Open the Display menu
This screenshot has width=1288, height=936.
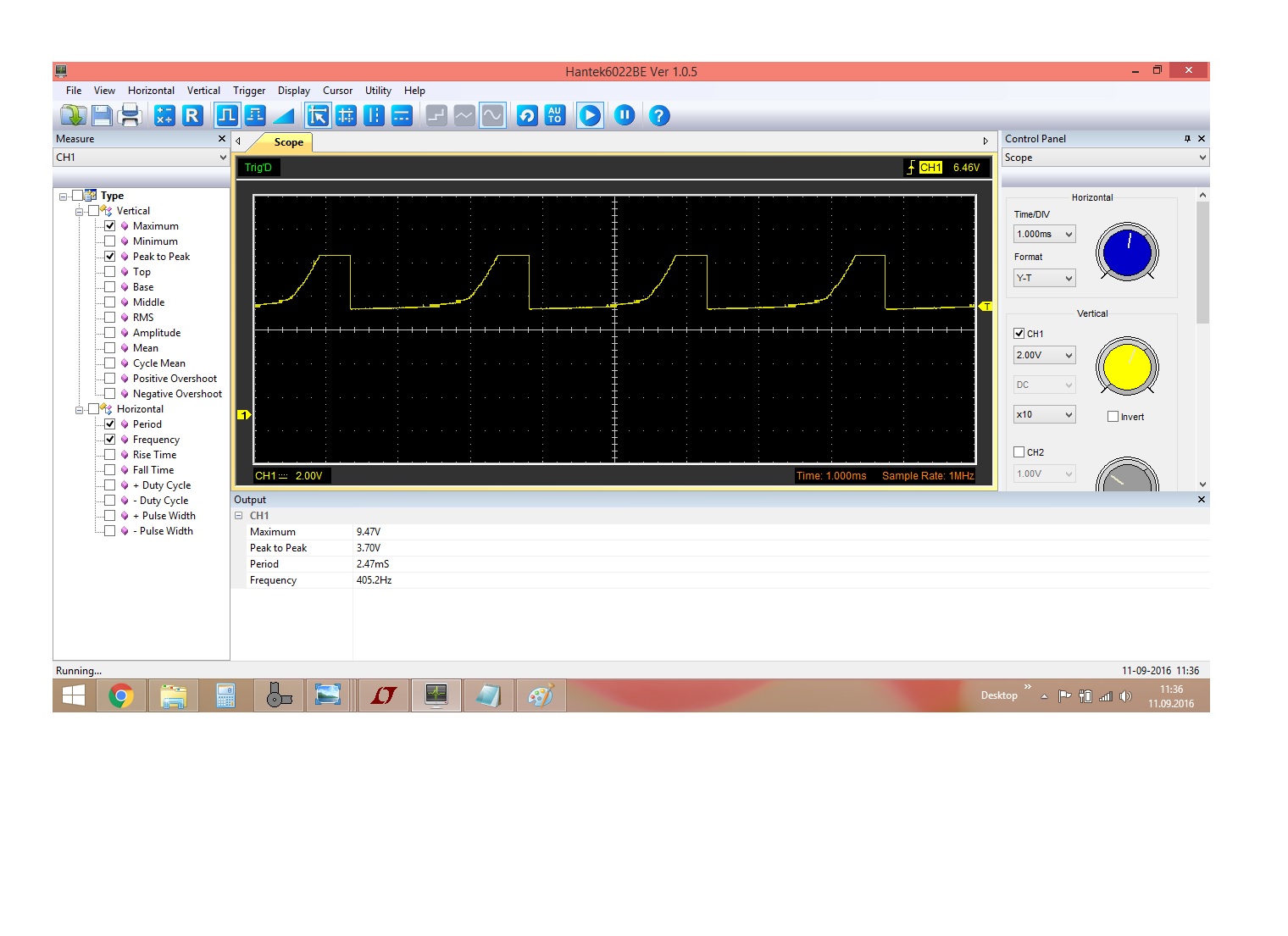click(x=294, y=91)
